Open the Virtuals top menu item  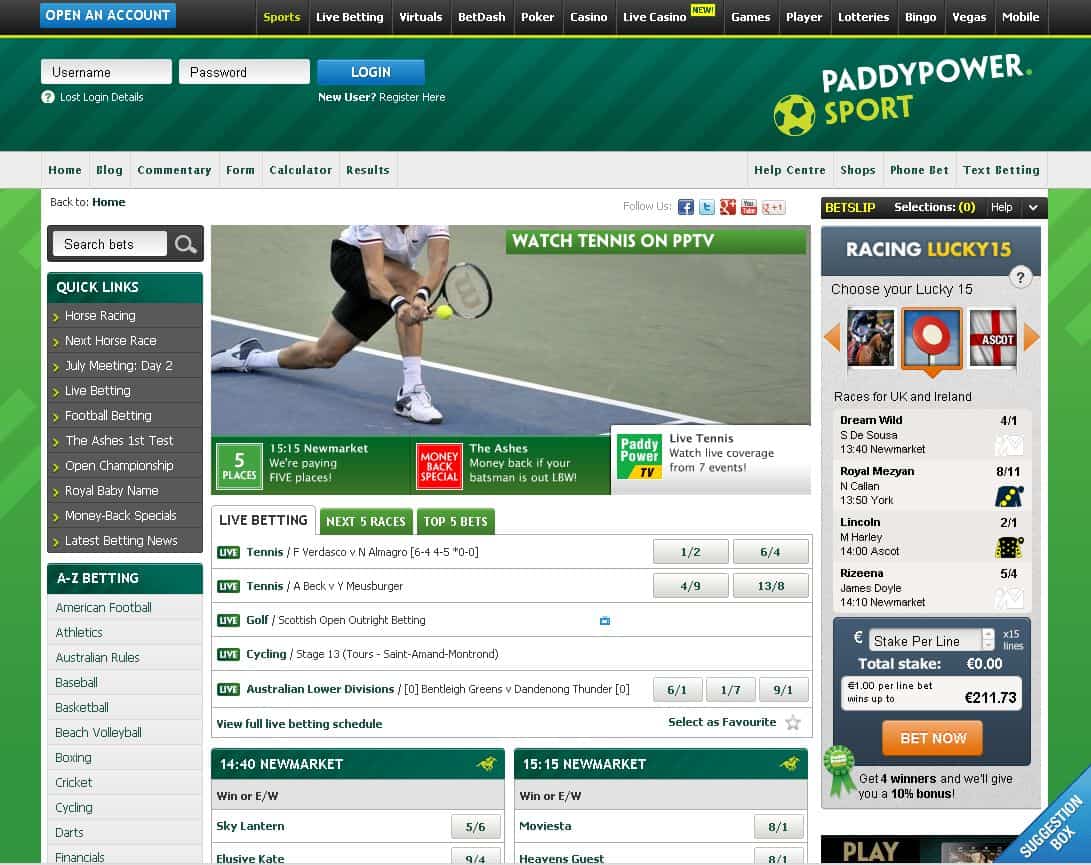[420, 17]
